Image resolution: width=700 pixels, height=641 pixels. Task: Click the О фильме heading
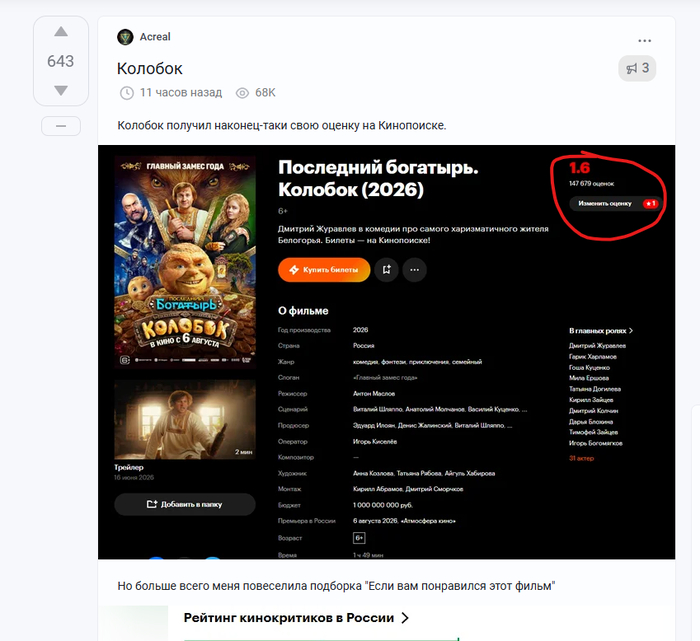303,311
